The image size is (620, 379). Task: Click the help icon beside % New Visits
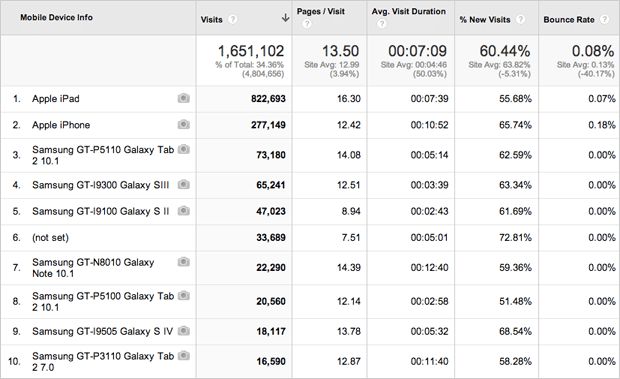point(521,19)
